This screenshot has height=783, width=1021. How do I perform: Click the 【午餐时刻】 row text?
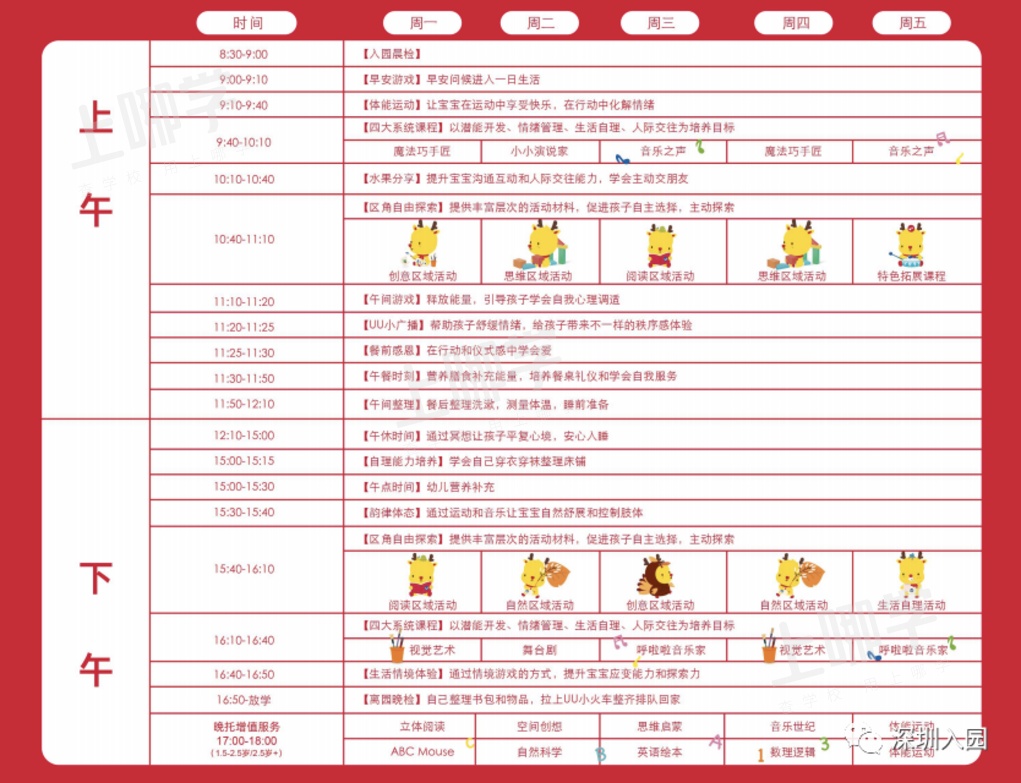(519, 376)
